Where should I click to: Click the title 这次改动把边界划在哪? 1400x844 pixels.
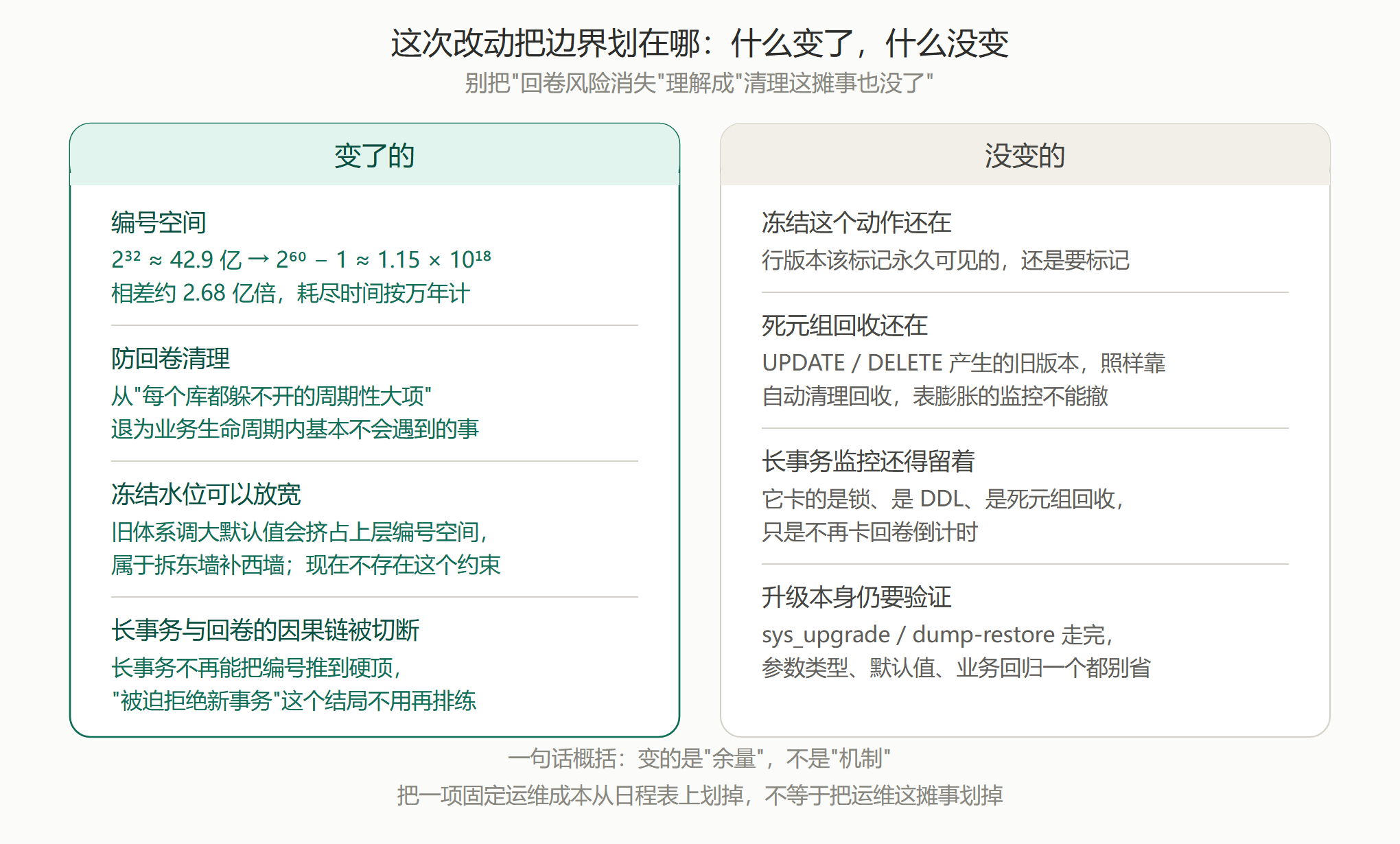coord(699,43)
